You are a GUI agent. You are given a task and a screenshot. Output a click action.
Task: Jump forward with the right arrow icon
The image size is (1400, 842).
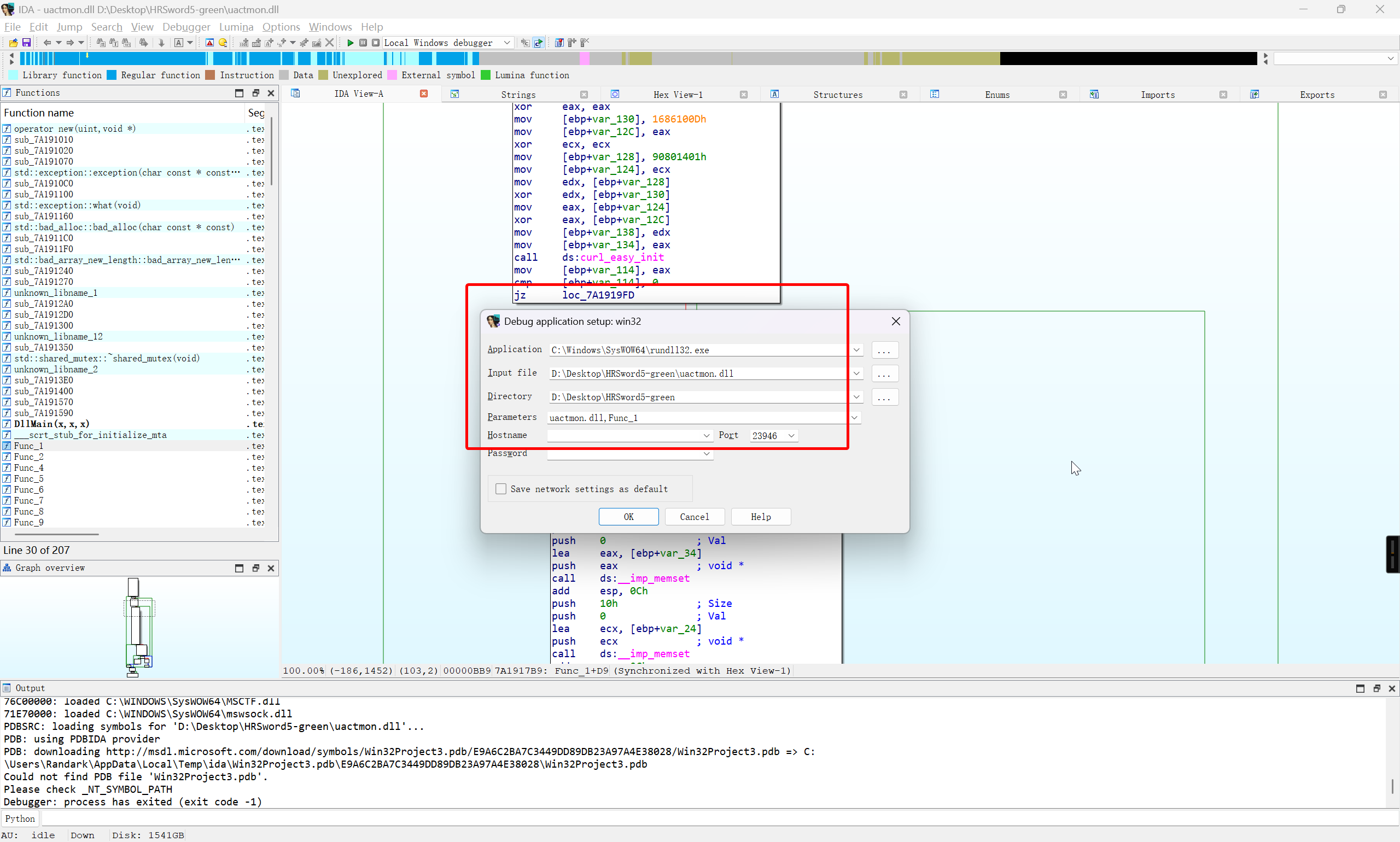click(70, 43)
